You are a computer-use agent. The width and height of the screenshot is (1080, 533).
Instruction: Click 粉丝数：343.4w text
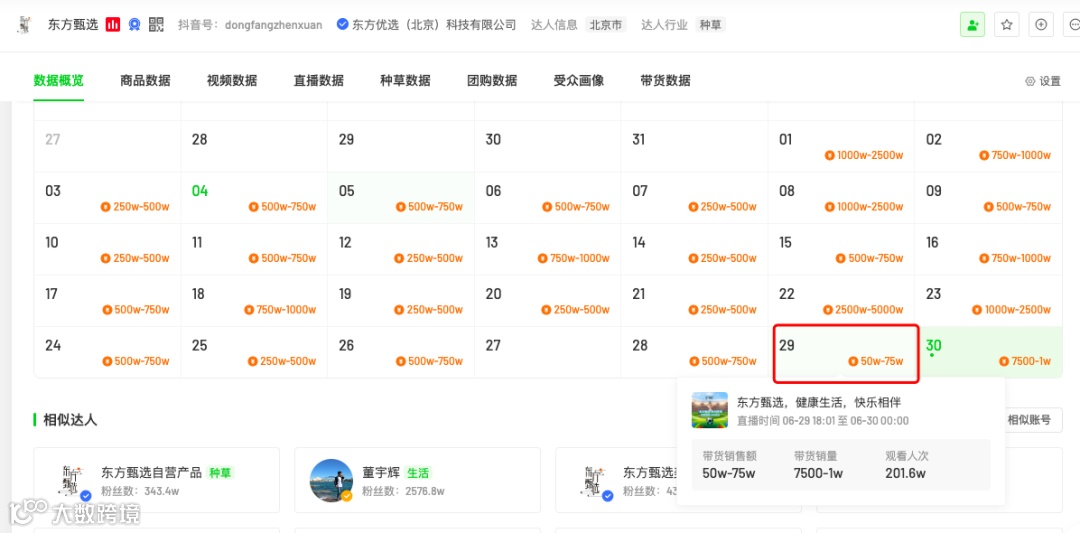click(140, 491)
